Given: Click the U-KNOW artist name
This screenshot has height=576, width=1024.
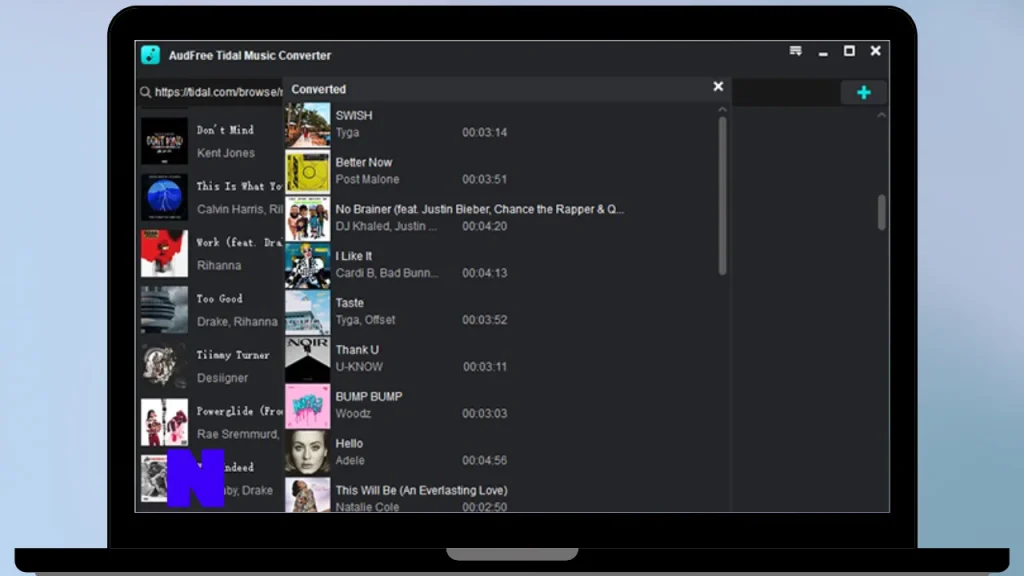Looking at the screenshot, I should pyautogui.click(x=359, y=367).
